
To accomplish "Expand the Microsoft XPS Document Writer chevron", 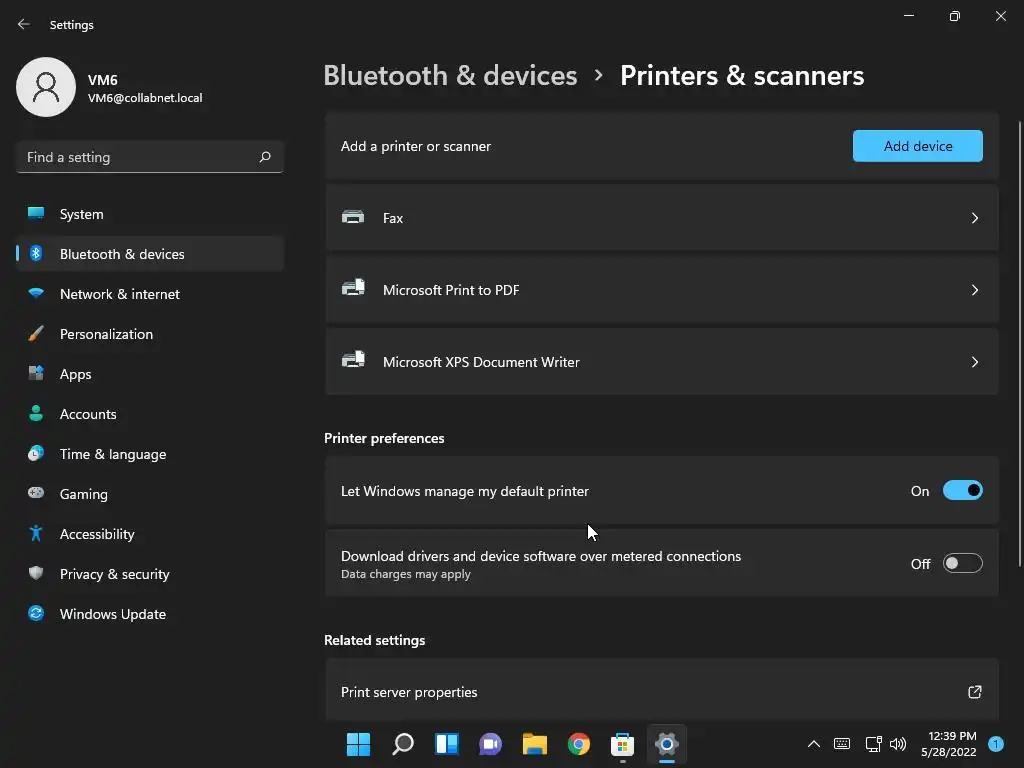I will (x=974, y=362).
